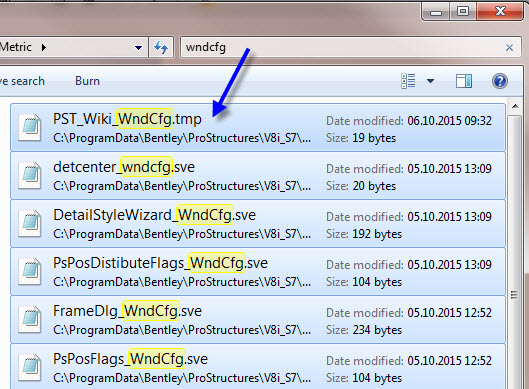Click the refresh icon beside address bar

(x=161, y=47)
